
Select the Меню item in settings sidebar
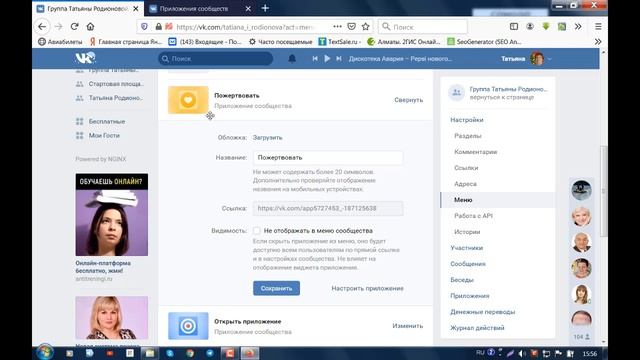(498, 200)
